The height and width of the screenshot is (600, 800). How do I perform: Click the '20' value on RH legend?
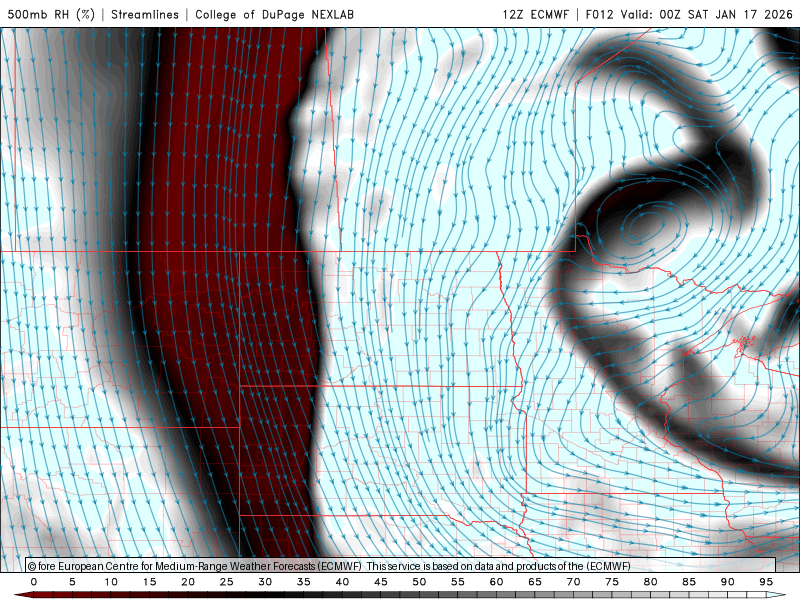(x=188, y=582)
